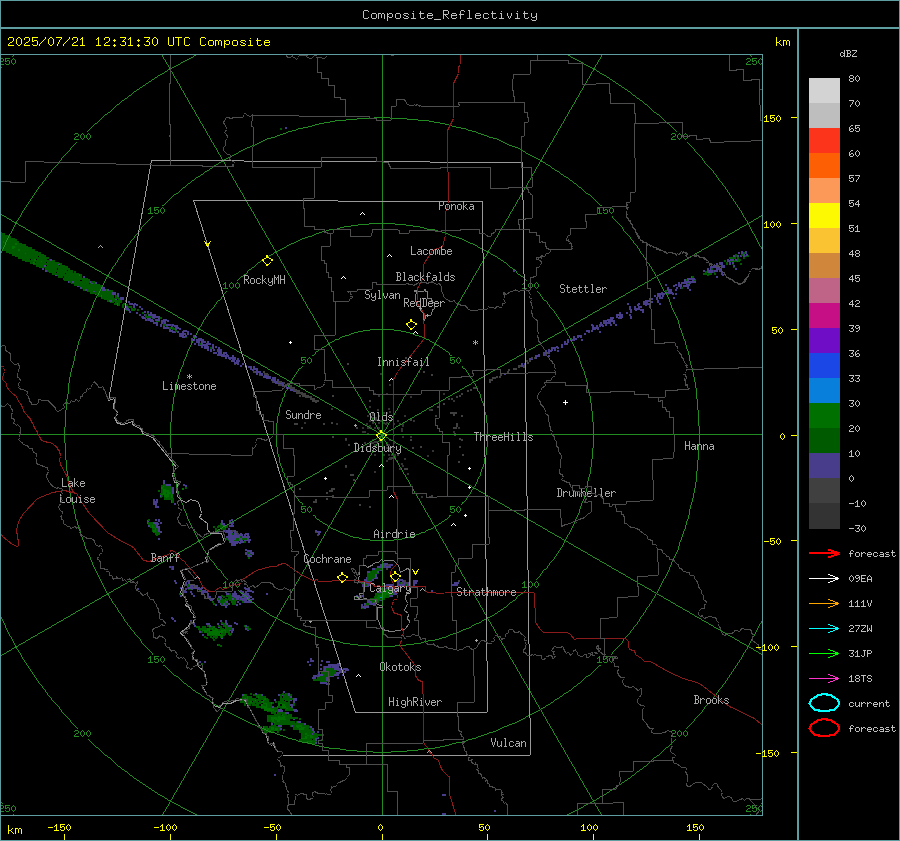Viewport: 900px width, 841px height.
Task: Click the magenta 39–42 dBZ color swatch
Action: point(824,316)
